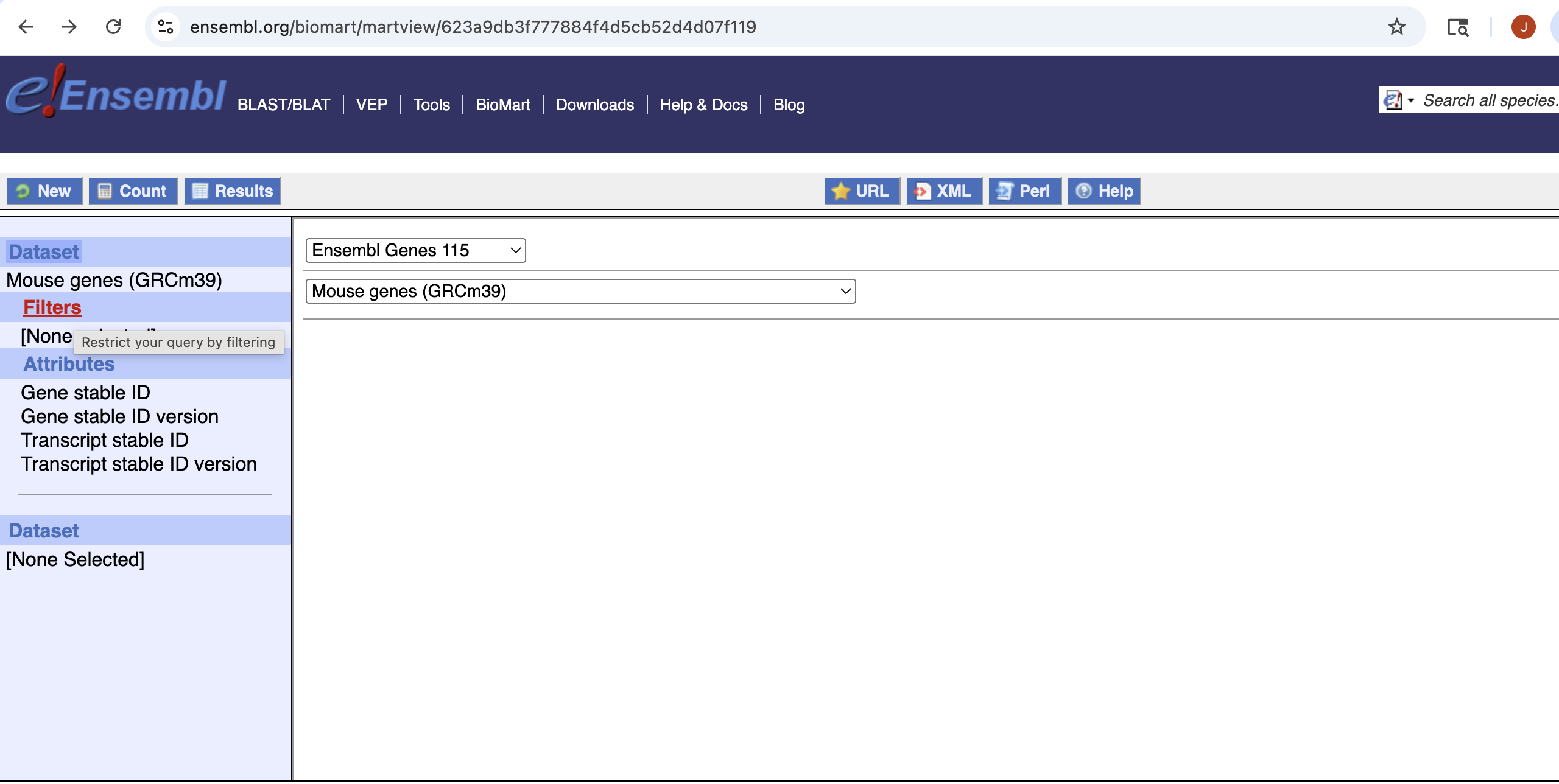Open the Downloads menu item
This screenshot has width=1559, height=784.
(594, 105)
